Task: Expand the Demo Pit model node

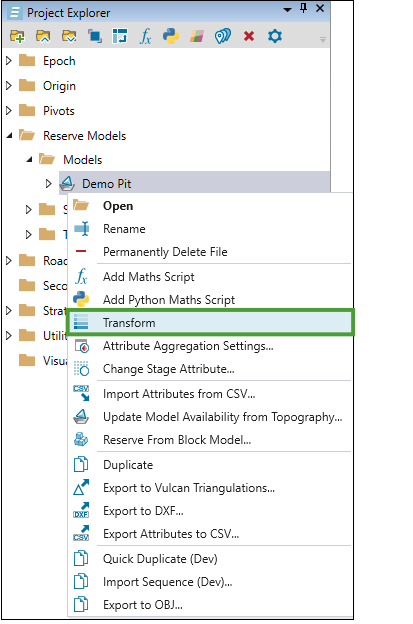Action: [x=49, y=184]
